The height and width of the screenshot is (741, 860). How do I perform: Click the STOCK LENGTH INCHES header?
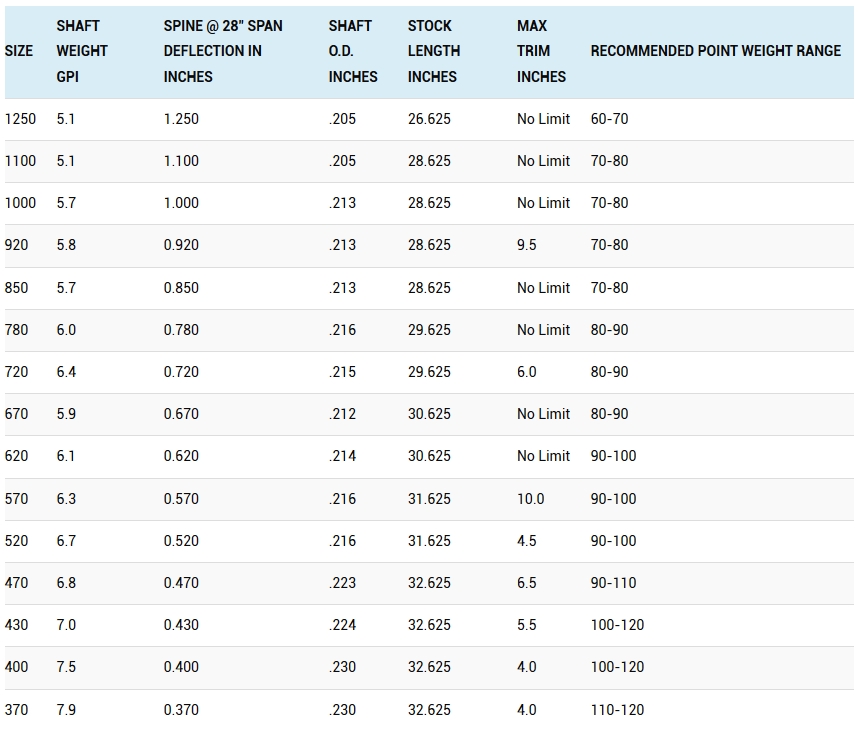pos(434,51)
